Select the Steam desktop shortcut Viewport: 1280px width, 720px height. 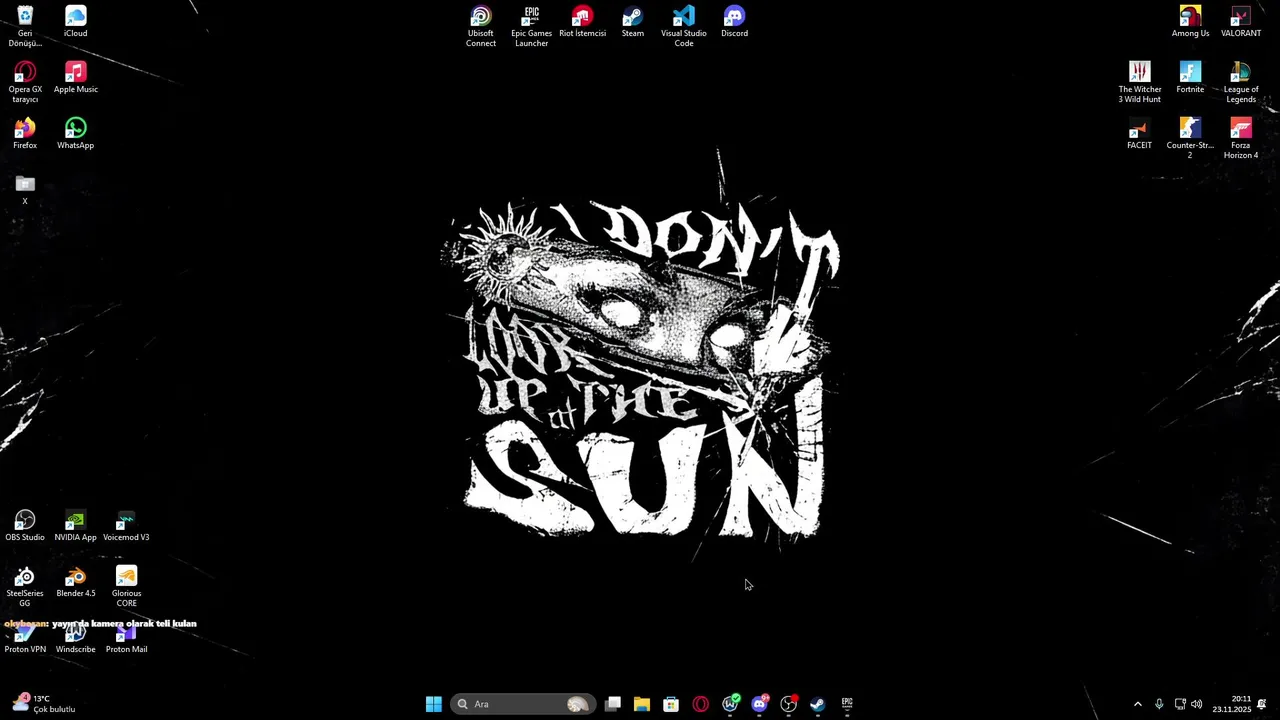click(633, 22)
